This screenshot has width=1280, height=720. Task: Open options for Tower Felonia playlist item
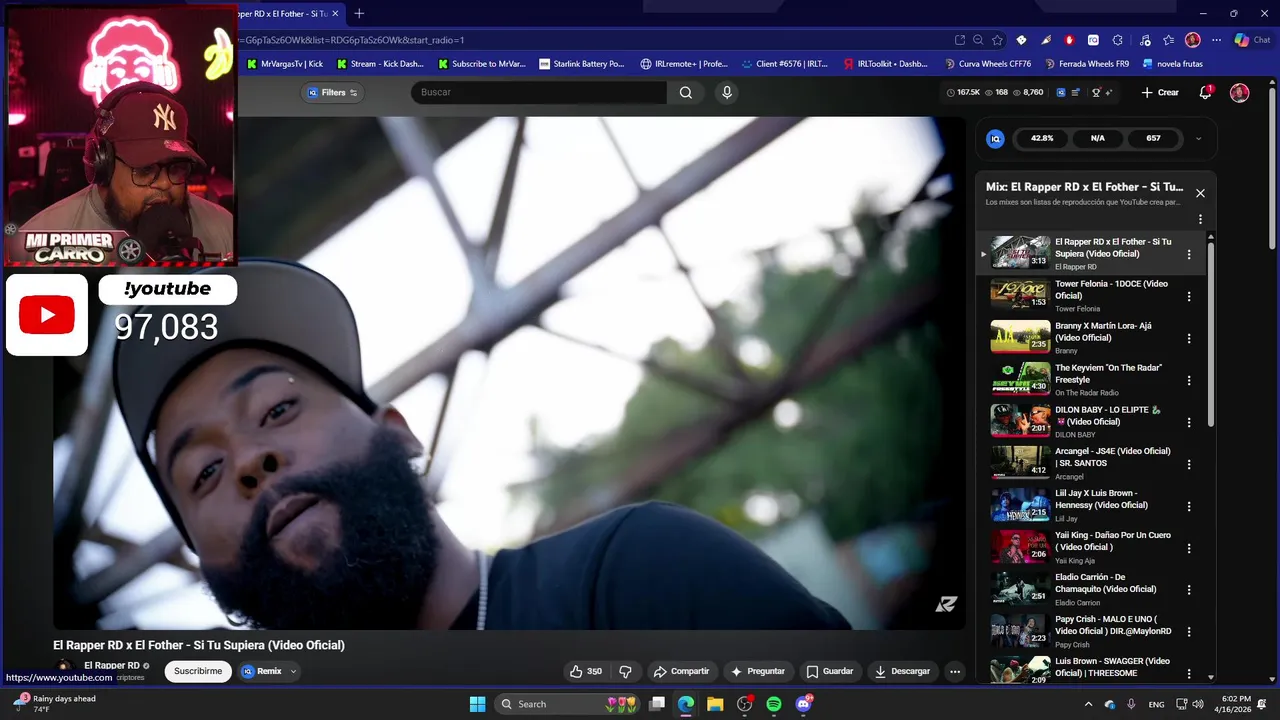click(1189, 296)
